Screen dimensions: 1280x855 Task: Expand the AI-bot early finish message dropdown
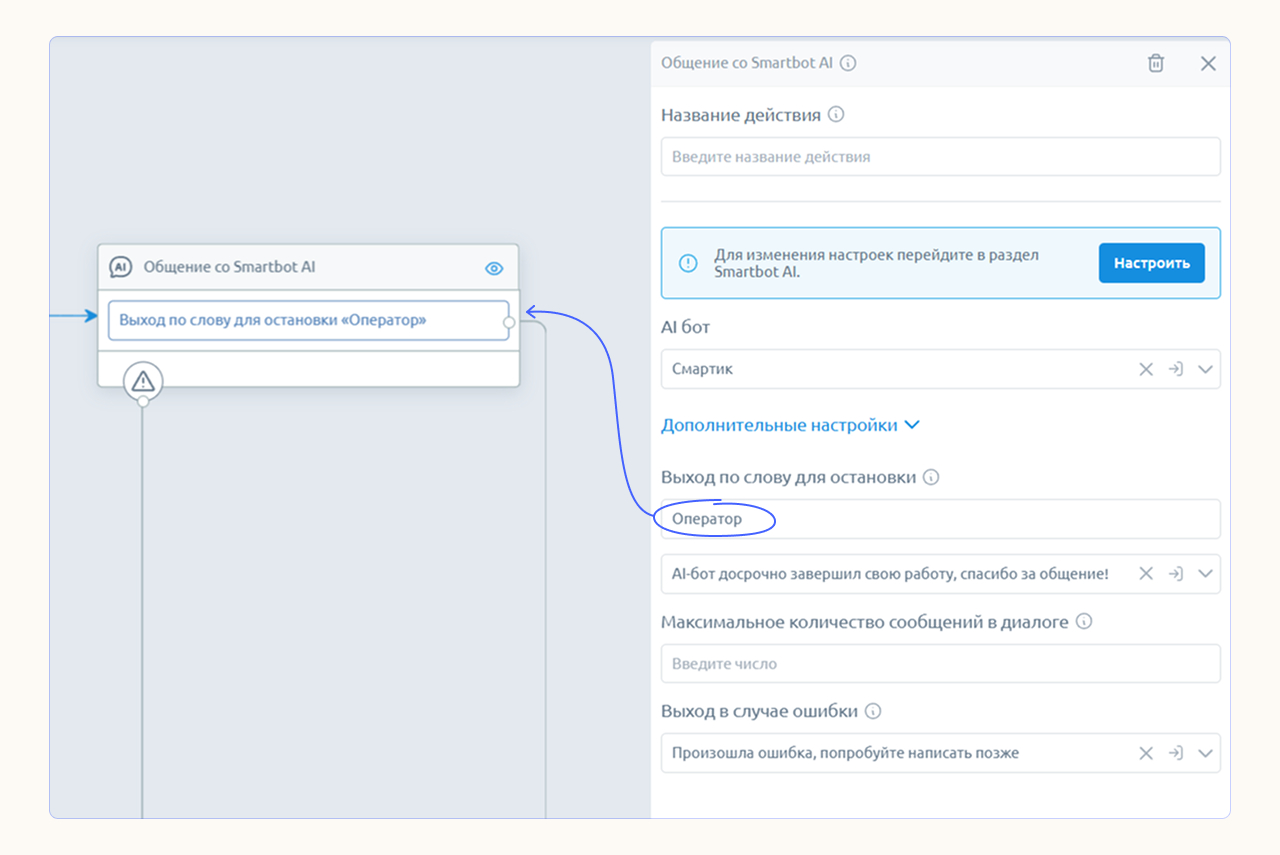tap(1205, 574)
